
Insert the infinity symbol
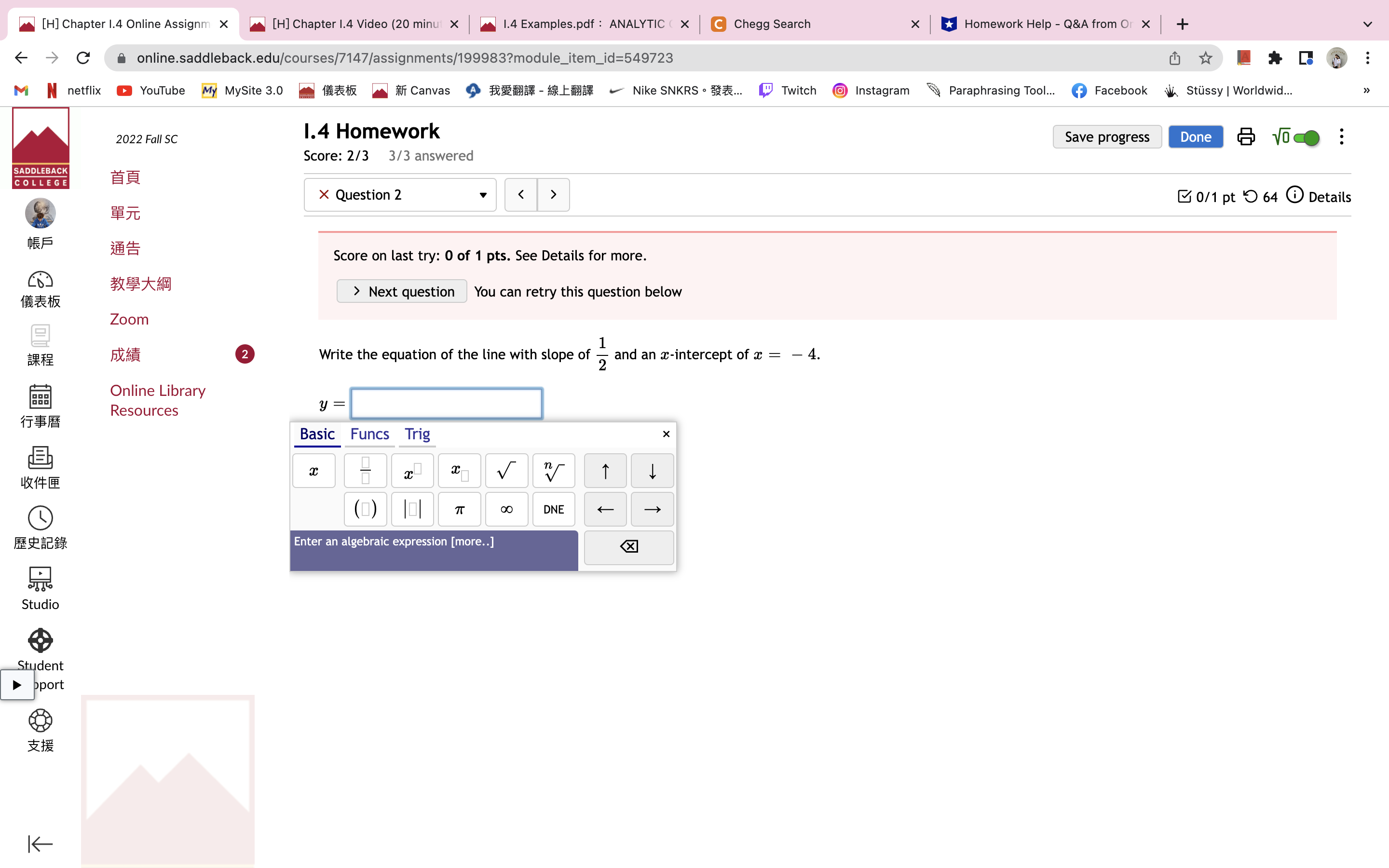click(x=505, y=509)
